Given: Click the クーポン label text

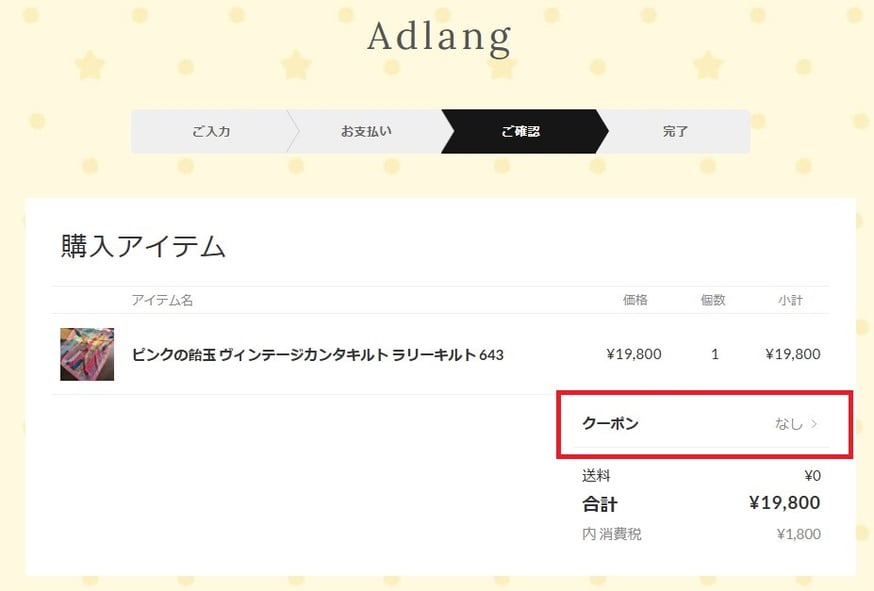Looking at the screenshot, I should tap(610, 424).
